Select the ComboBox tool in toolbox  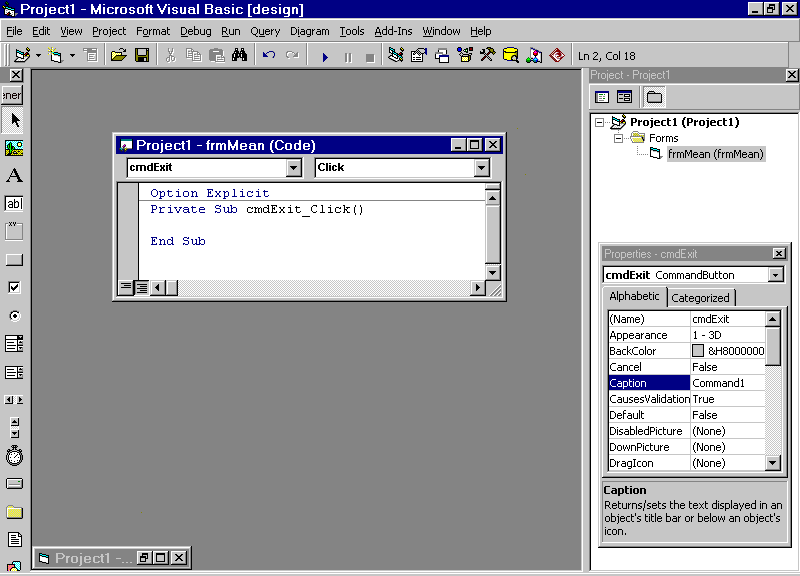tap(14, 344)
